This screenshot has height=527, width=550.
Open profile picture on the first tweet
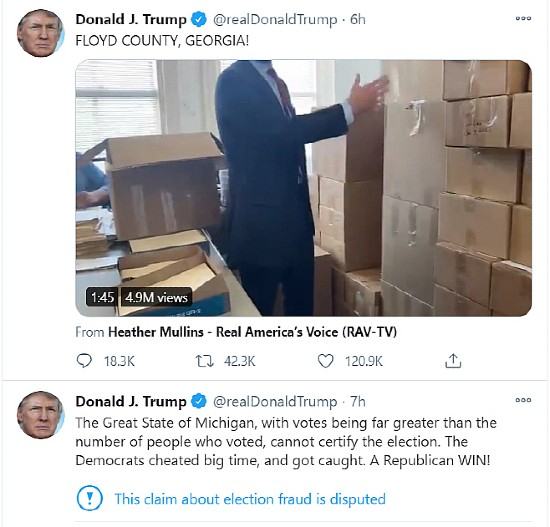[41, 33]
